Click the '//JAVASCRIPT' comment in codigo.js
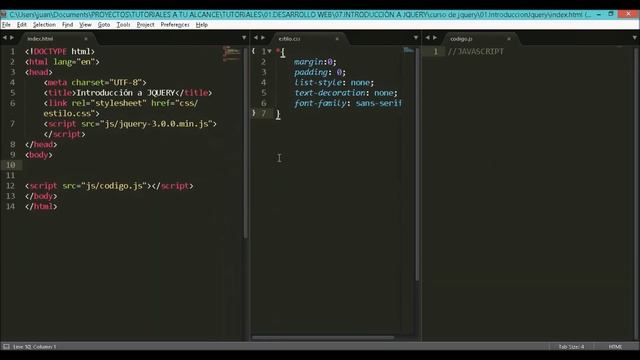 (476, 51)
